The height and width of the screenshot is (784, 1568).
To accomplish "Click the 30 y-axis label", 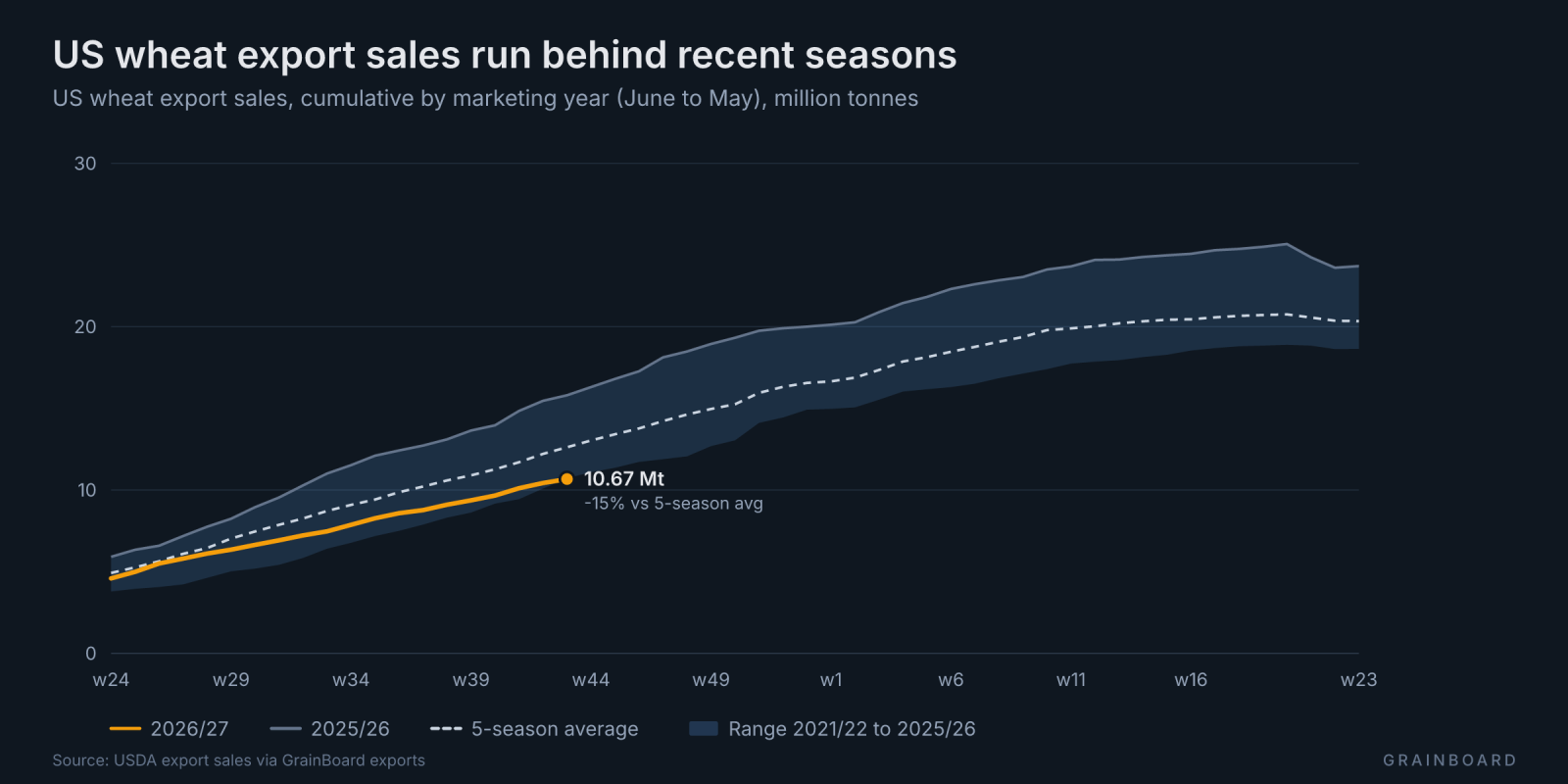I will pyautogui.click(x=85, y=164).
